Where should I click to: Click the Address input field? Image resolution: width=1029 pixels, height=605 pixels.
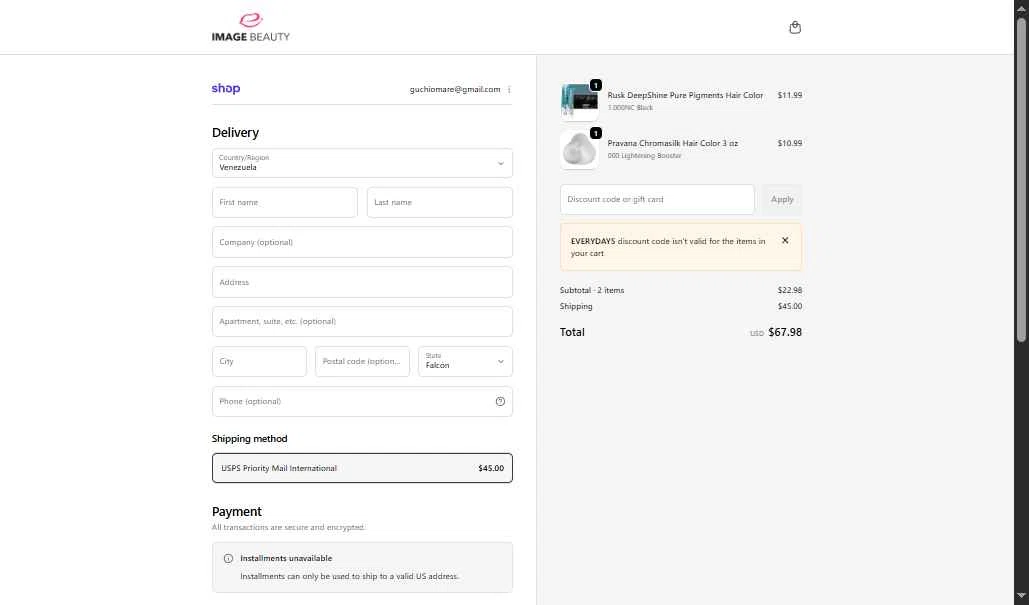(x=362, y=282)
